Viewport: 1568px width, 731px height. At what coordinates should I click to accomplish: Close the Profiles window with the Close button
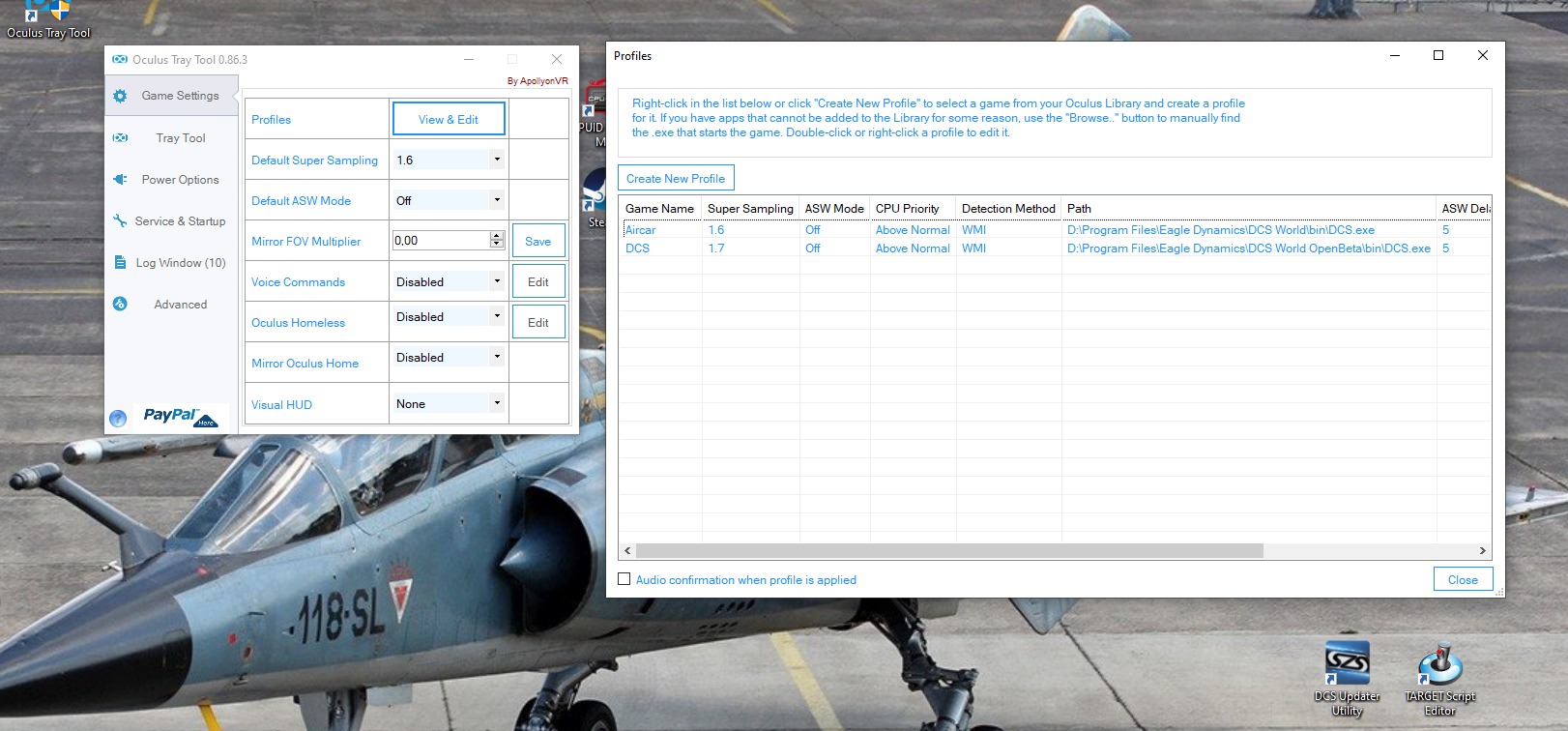point(1463,579)
